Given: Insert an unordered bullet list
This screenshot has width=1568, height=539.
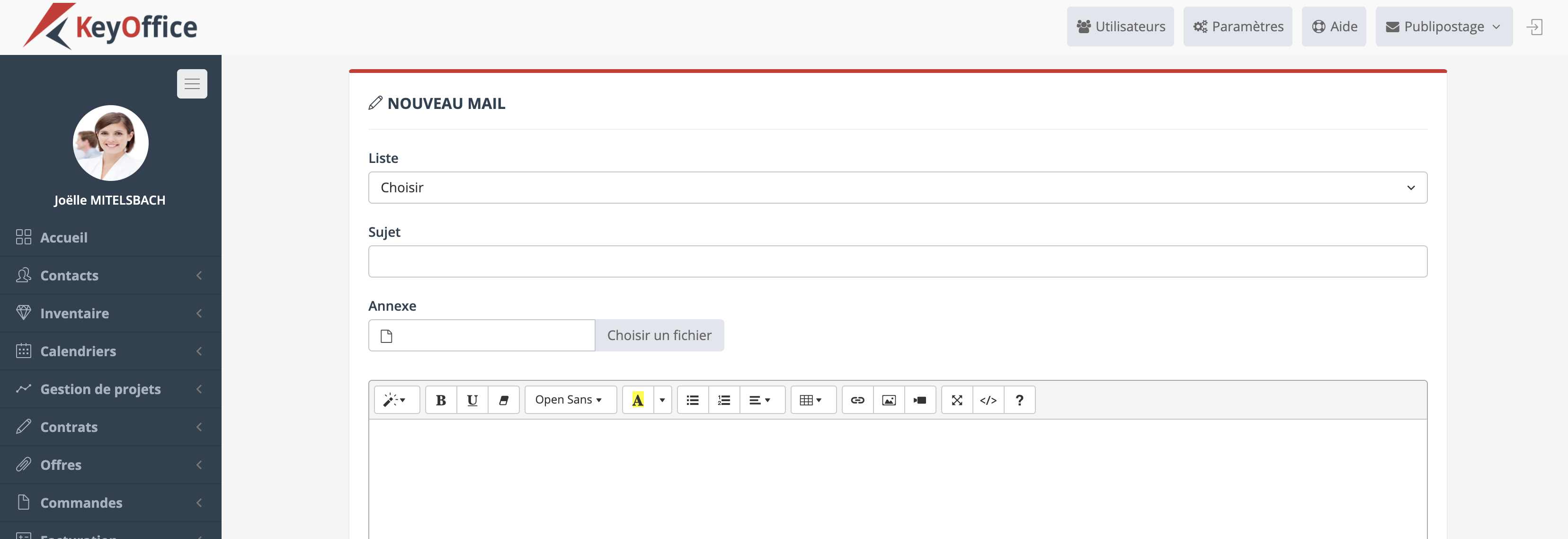Looking at the screenshot, I should tap(692, 400).
